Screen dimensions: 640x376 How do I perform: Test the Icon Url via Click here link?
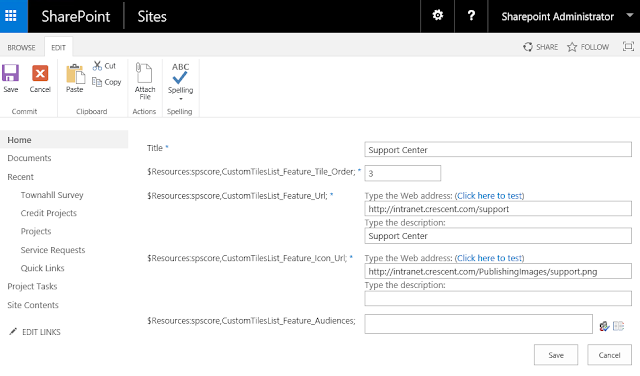tap(489, 258)
